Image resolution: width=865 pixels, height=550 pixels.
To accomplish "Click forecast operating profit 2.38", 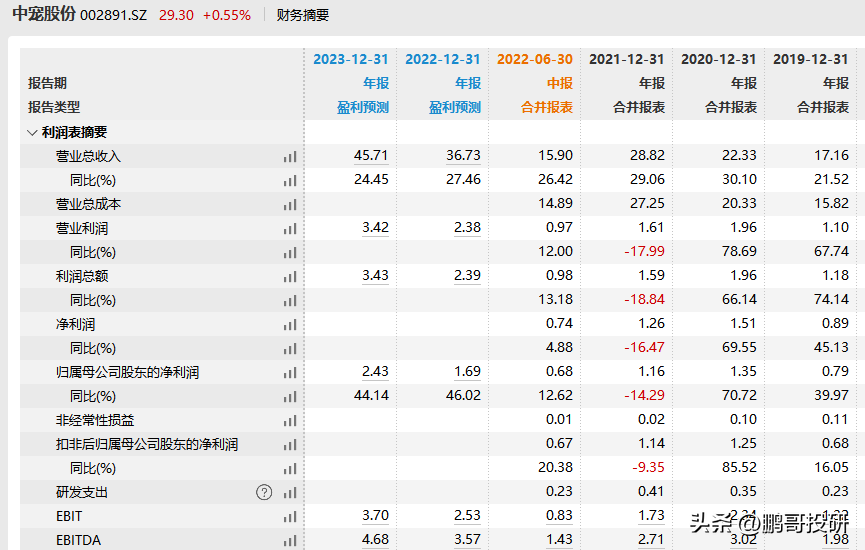I will [x=468, y=227].
